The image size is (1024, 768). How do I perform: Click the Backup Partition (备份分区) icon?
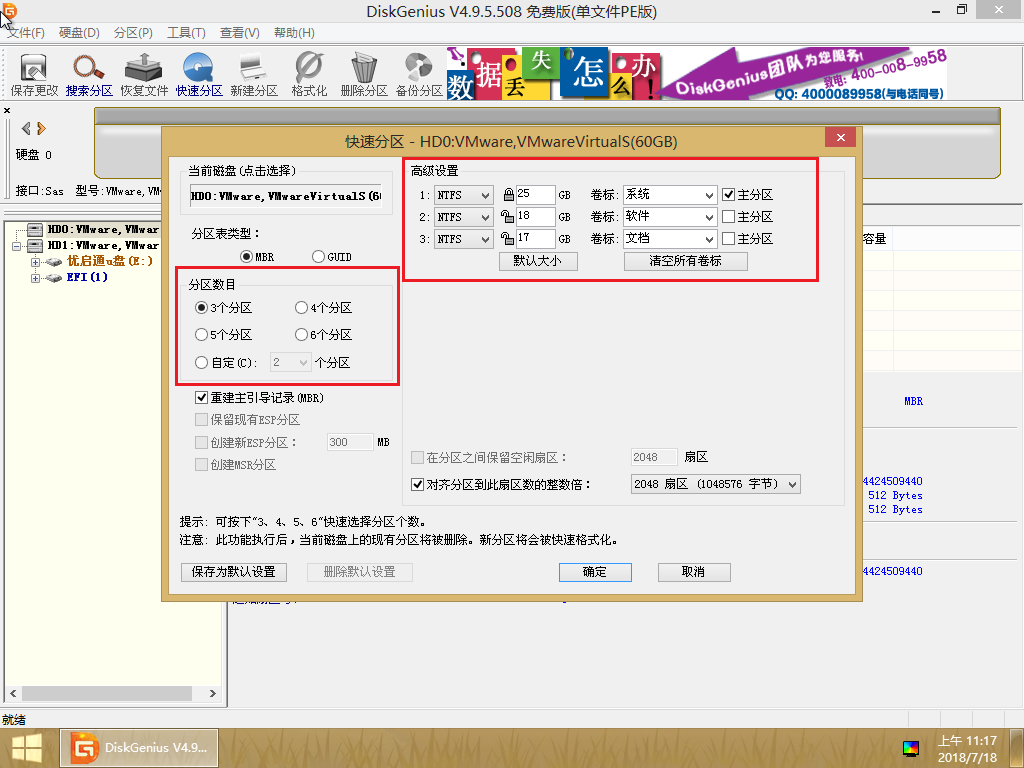[x=419, y=74]
